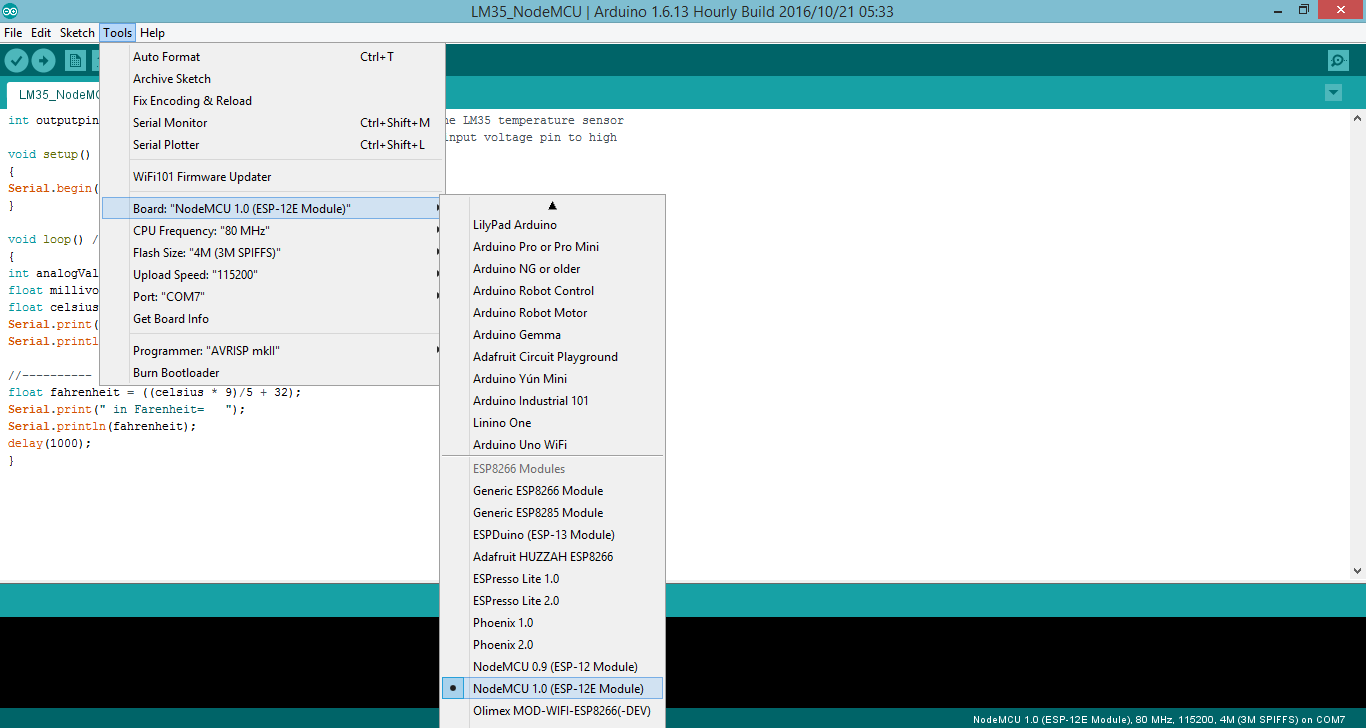This screenshot has height=728, width=1366.
Task: Choose Auto Format from Tools menu
Action: [x=273, y=57]
